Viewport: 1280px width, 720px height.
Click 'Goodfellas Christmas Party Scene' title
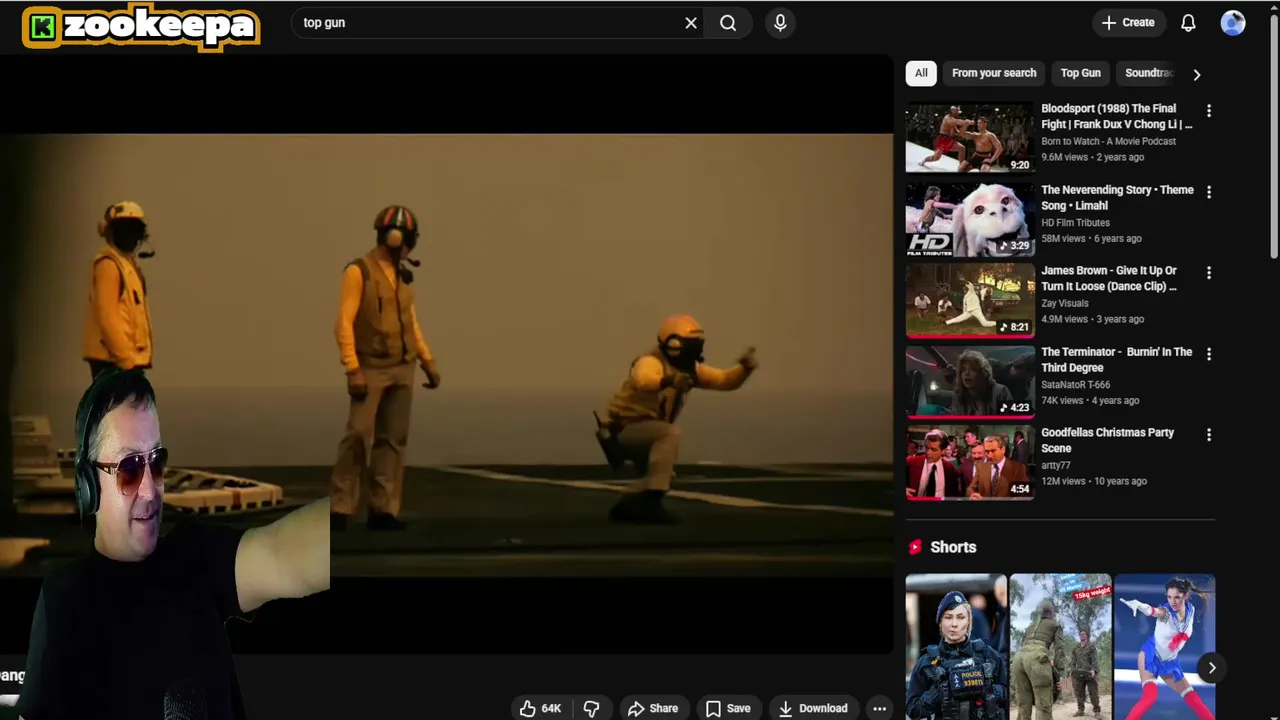point(1107,440)
